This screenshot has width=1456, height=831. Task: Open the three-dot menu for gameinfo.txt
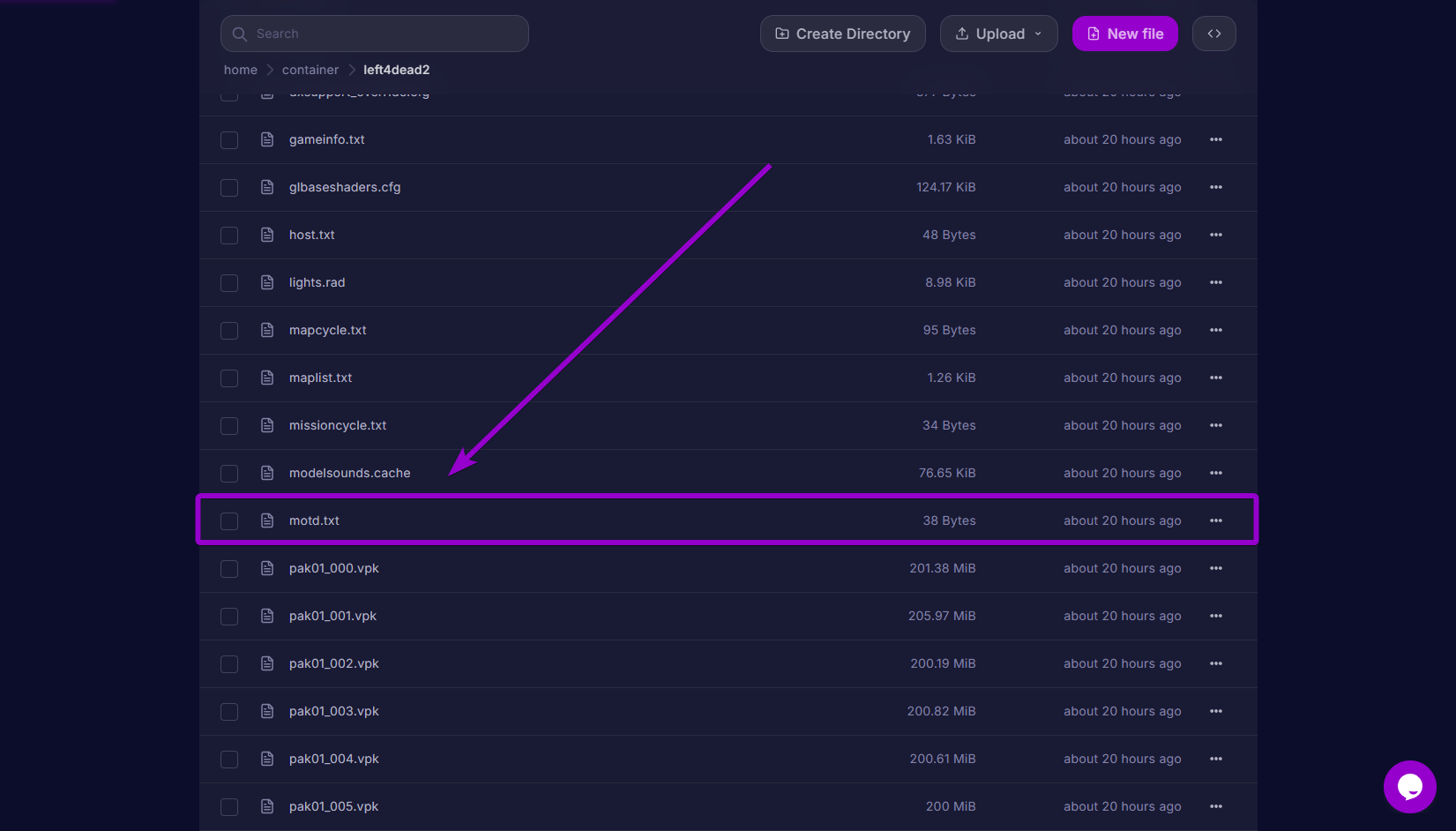coord(1216,139)
